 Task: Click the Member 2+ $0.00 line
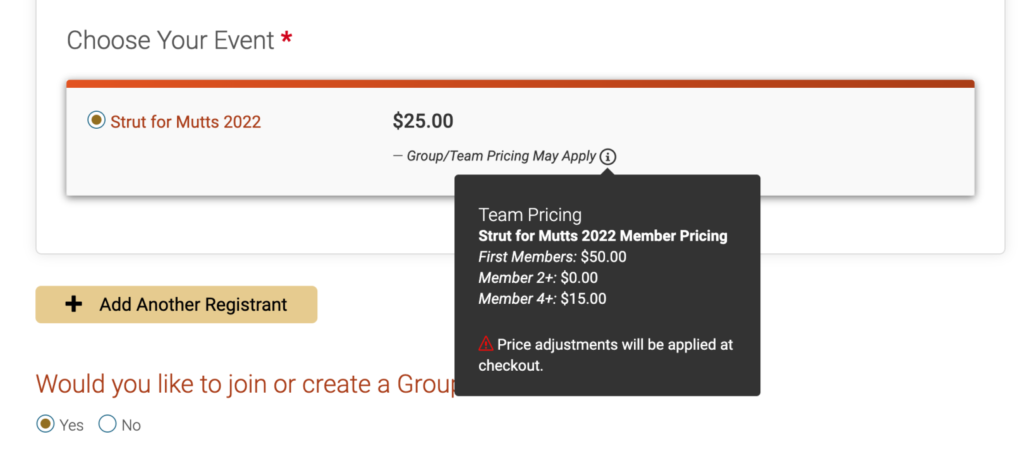tap(538, 278)
